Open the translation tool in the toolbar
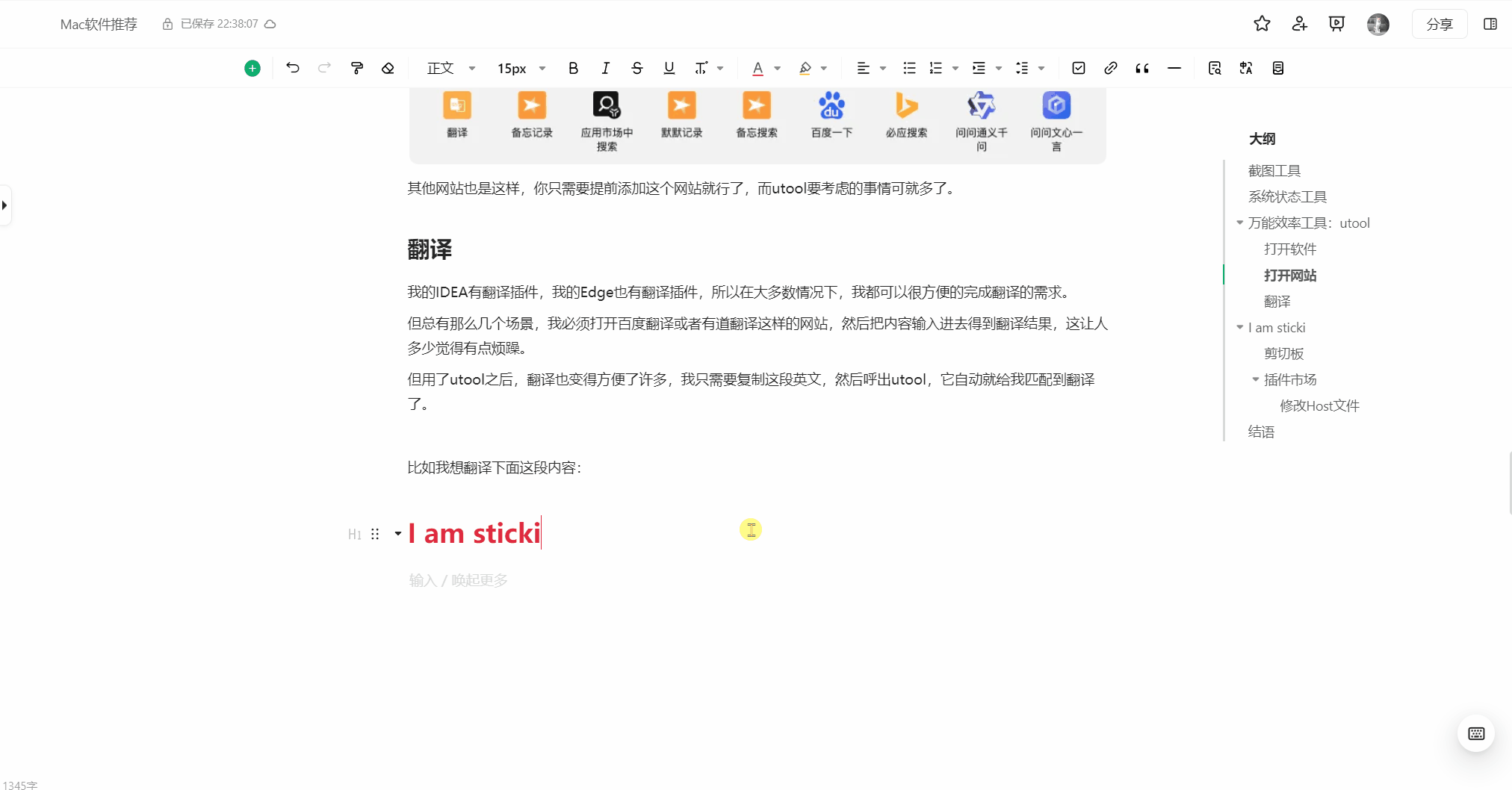Image resolution: width=1512 pixels, height=790 pixels. pos(1245,68)
